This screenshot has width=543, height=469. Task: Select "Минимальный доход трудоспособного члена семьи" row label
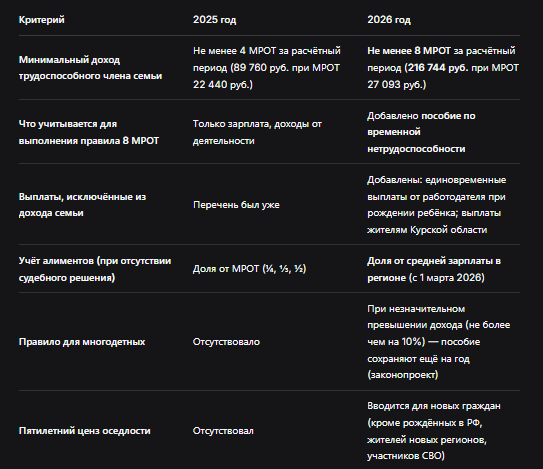(90, 68)
